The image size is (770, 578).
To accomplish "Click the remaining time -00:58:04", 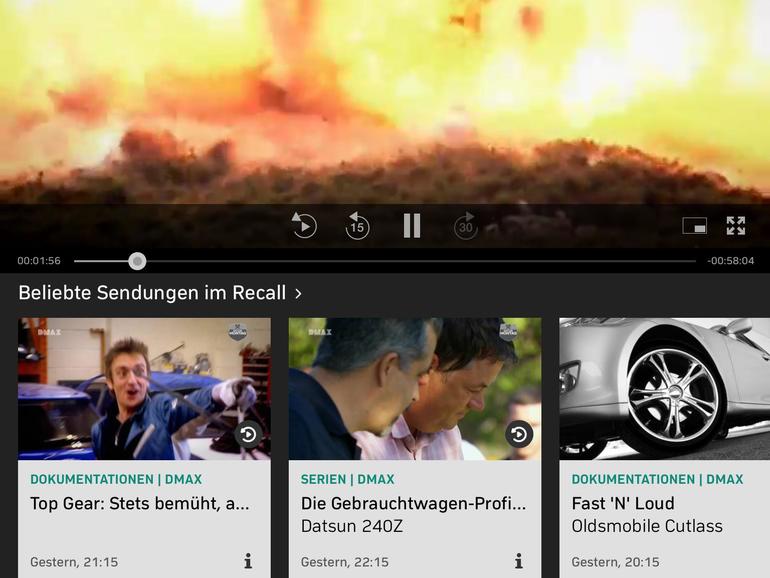I will (730, 261).
